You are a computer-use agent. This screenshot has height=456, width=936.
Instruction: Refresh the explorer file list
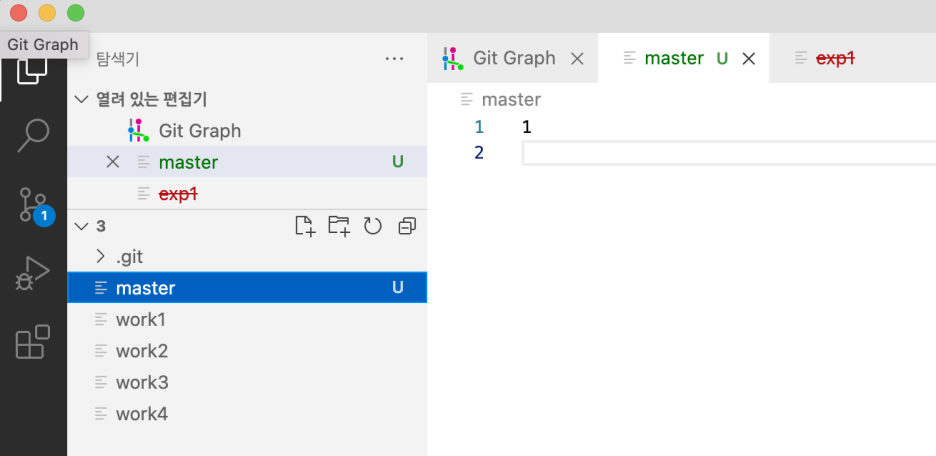coord(372,226)
